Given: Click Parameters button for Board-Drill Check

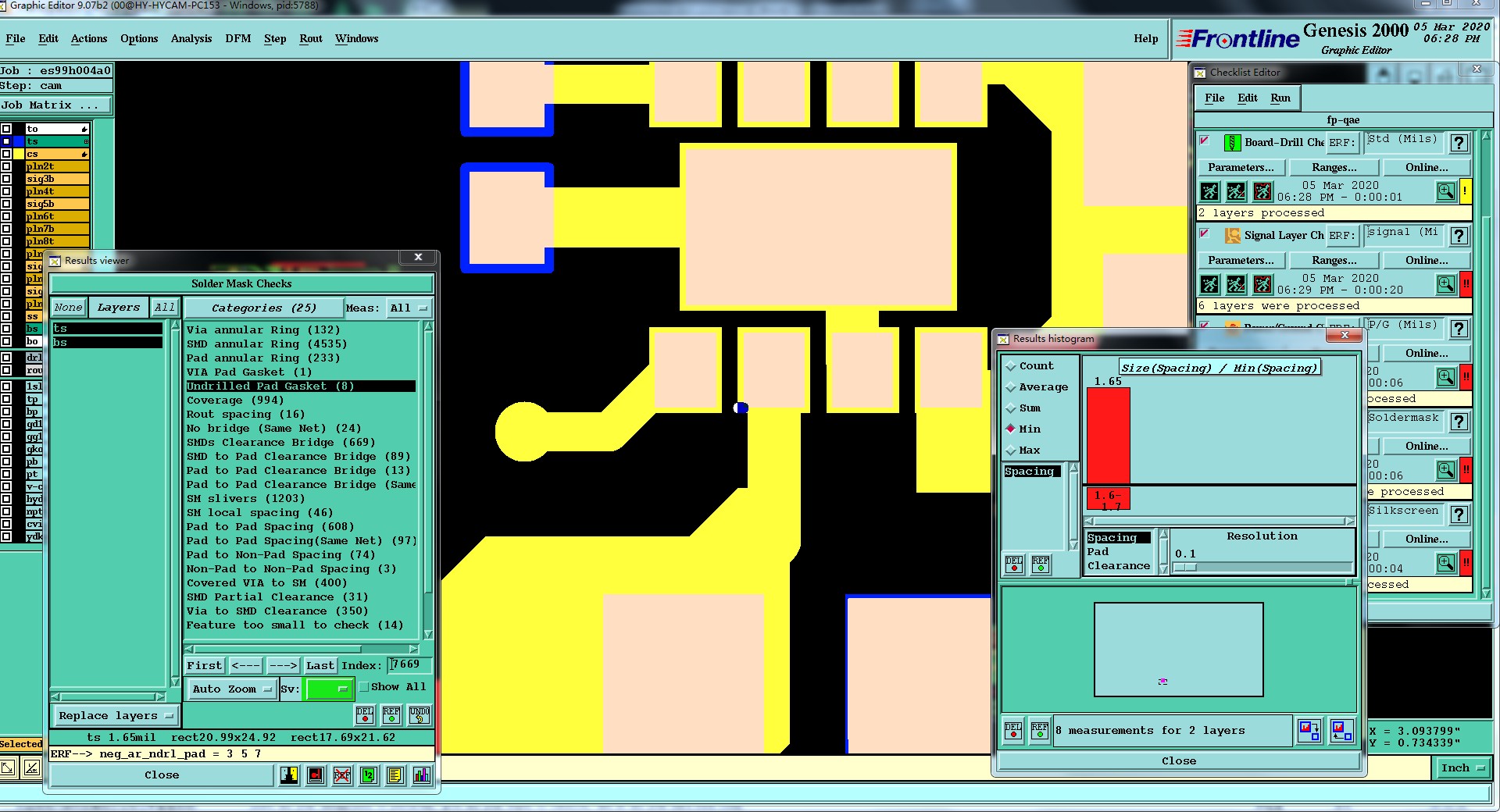Looking at the screenshot, I should [x=1241, y=167].
